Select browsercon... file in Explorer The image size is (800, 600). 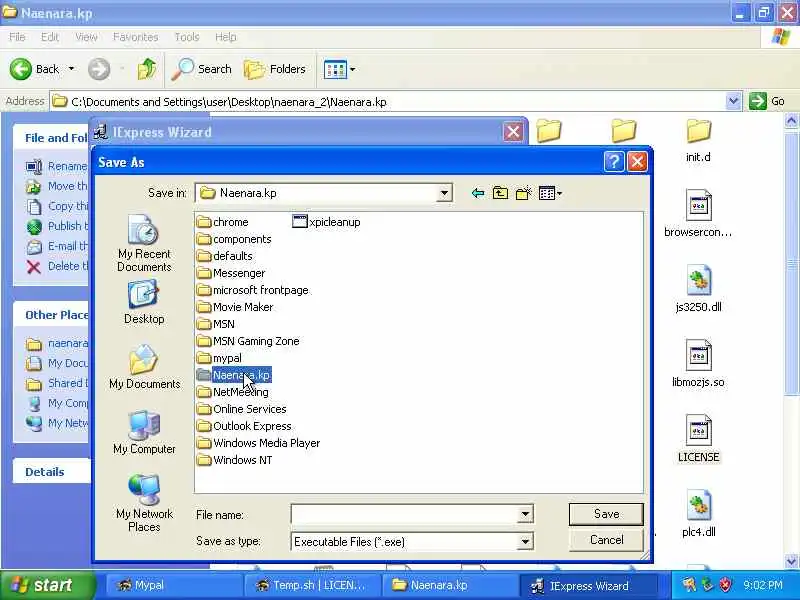tap(698, 214)
